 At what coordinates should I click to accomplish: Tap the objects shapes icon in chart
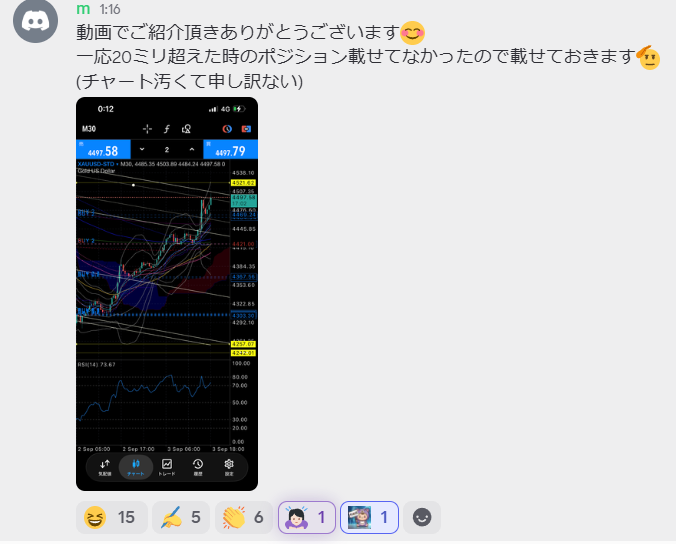pyautogui.click(x=186, y=129)
